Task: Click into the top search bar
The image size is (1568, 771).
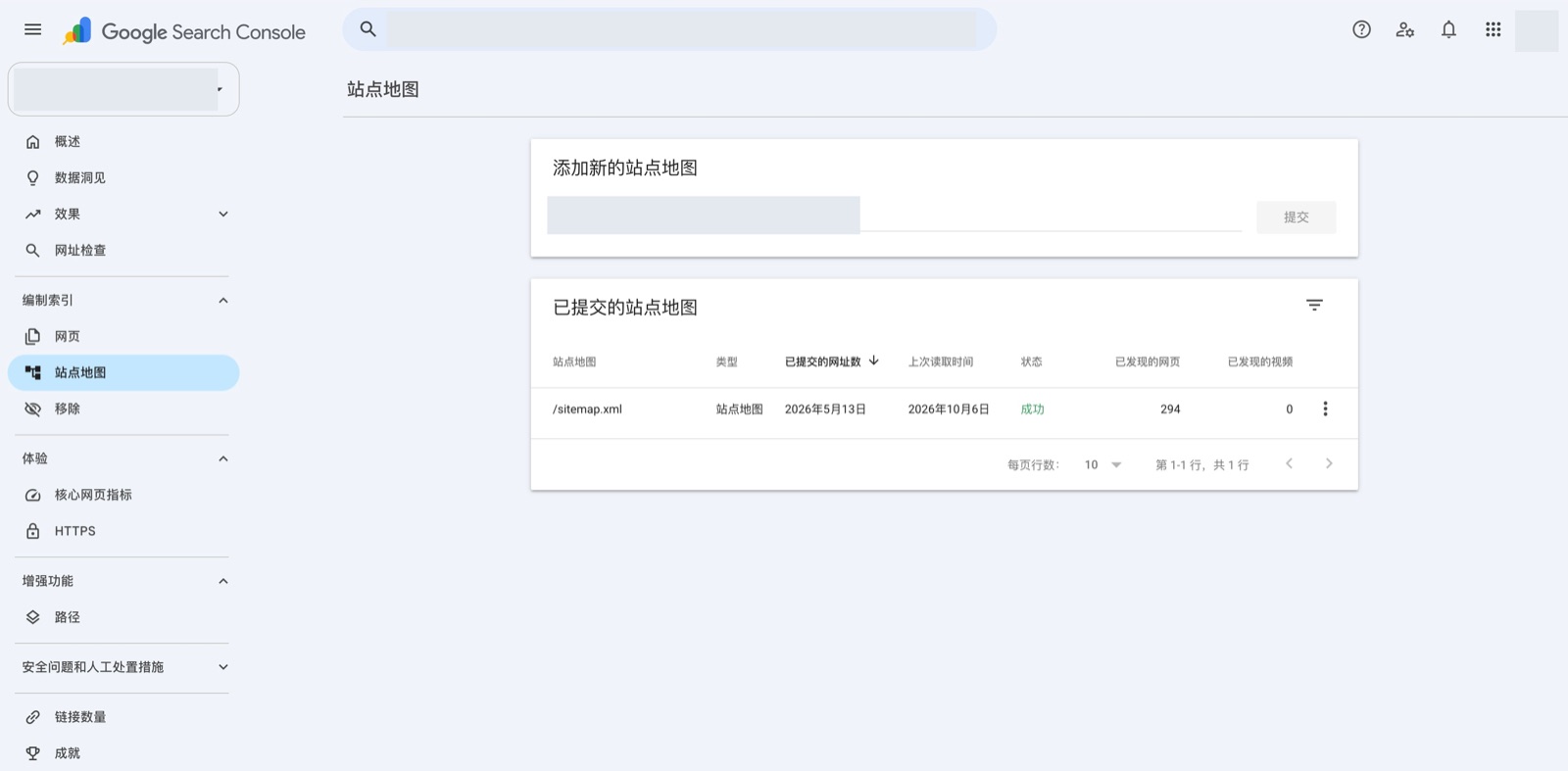Action: point(669,29)
